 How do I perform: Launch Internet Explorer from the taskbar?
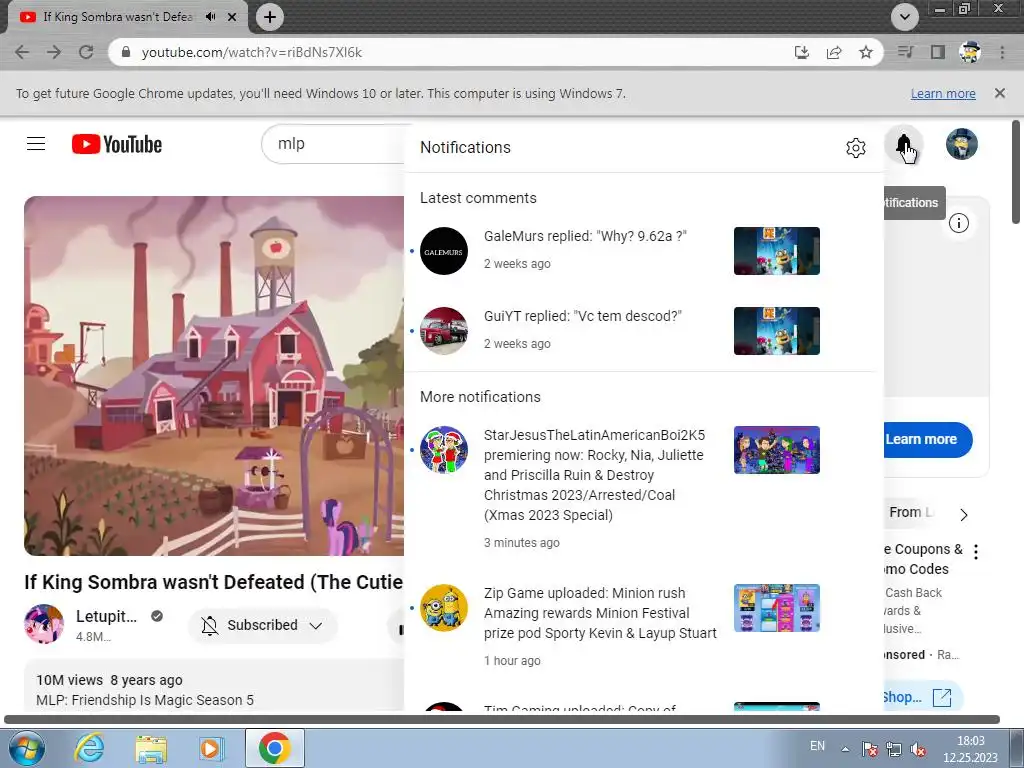(x=89, y=748)
